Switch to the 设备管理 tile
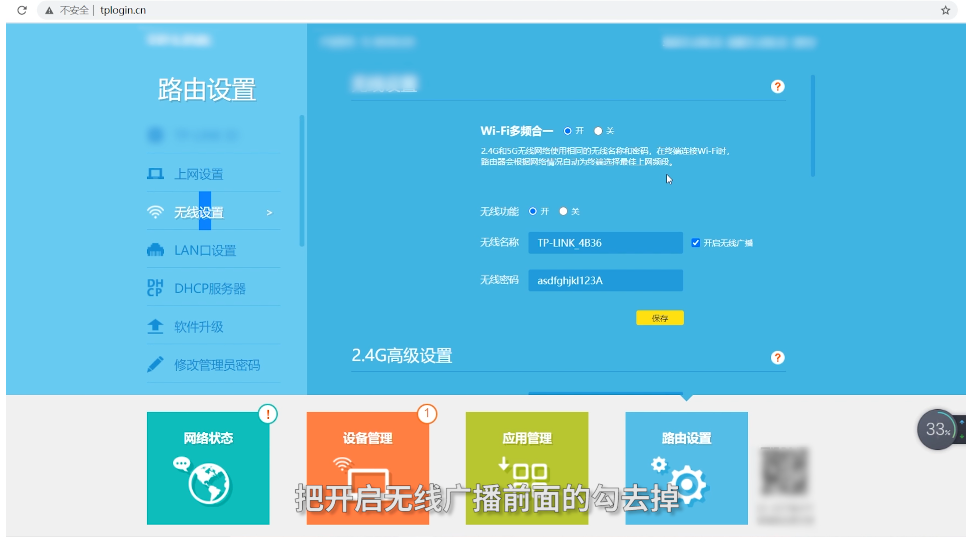 tap(367, 468)
